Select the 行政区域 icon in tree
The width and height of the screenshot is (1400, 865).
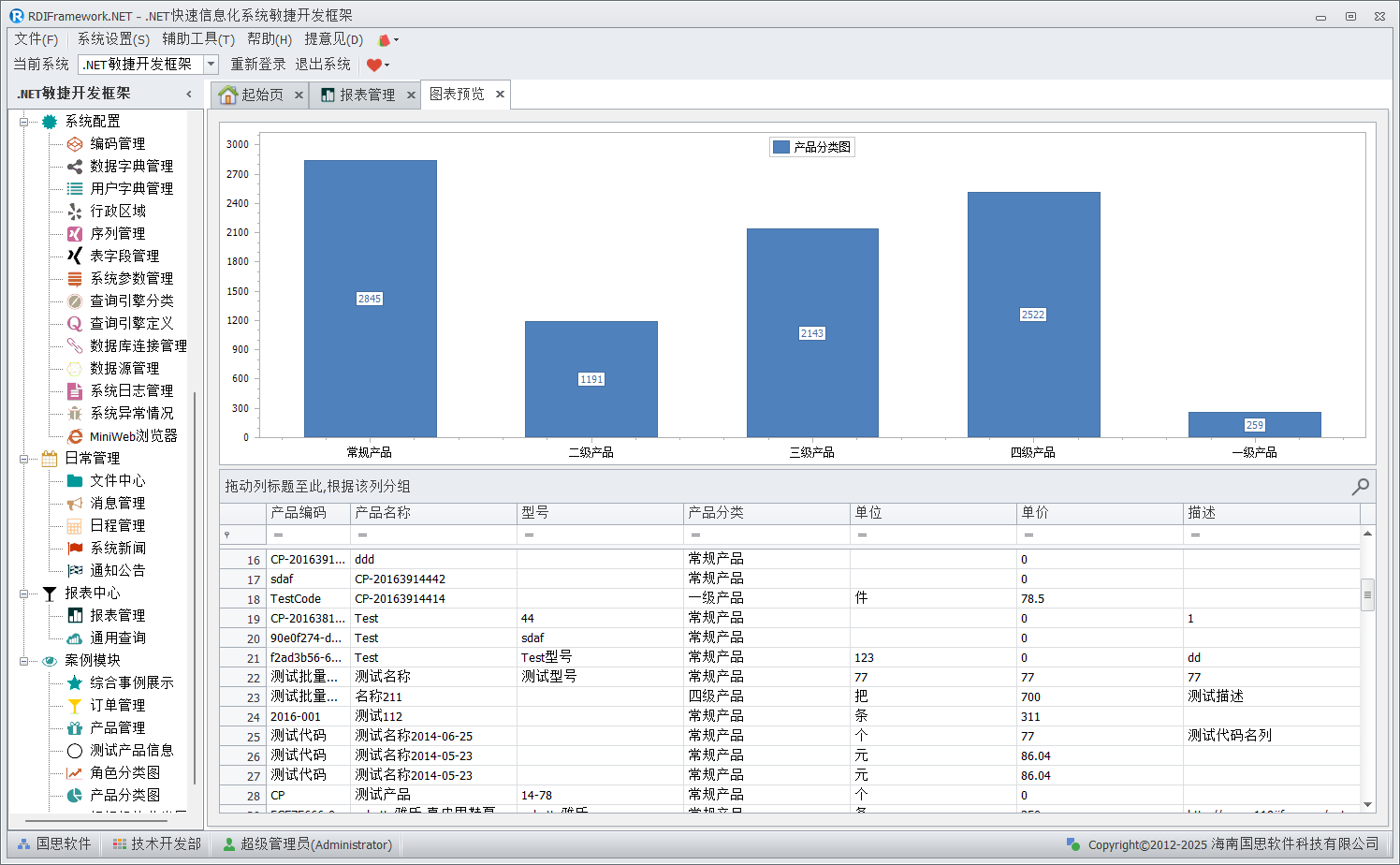tap(75, 212)
